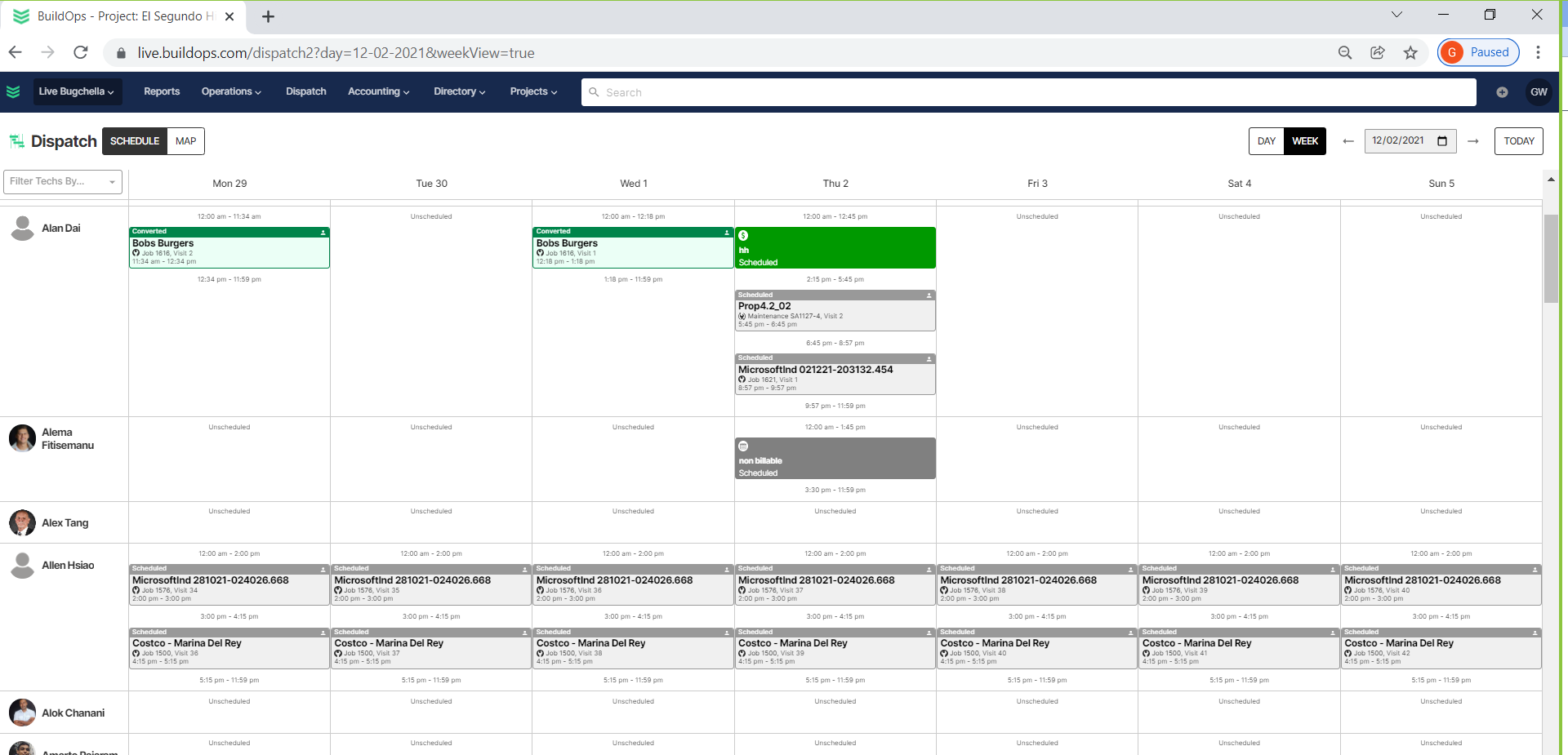1568x755 pixels.
Task: Go to Dispatch in the navigation bar
Action: point(305,91)
